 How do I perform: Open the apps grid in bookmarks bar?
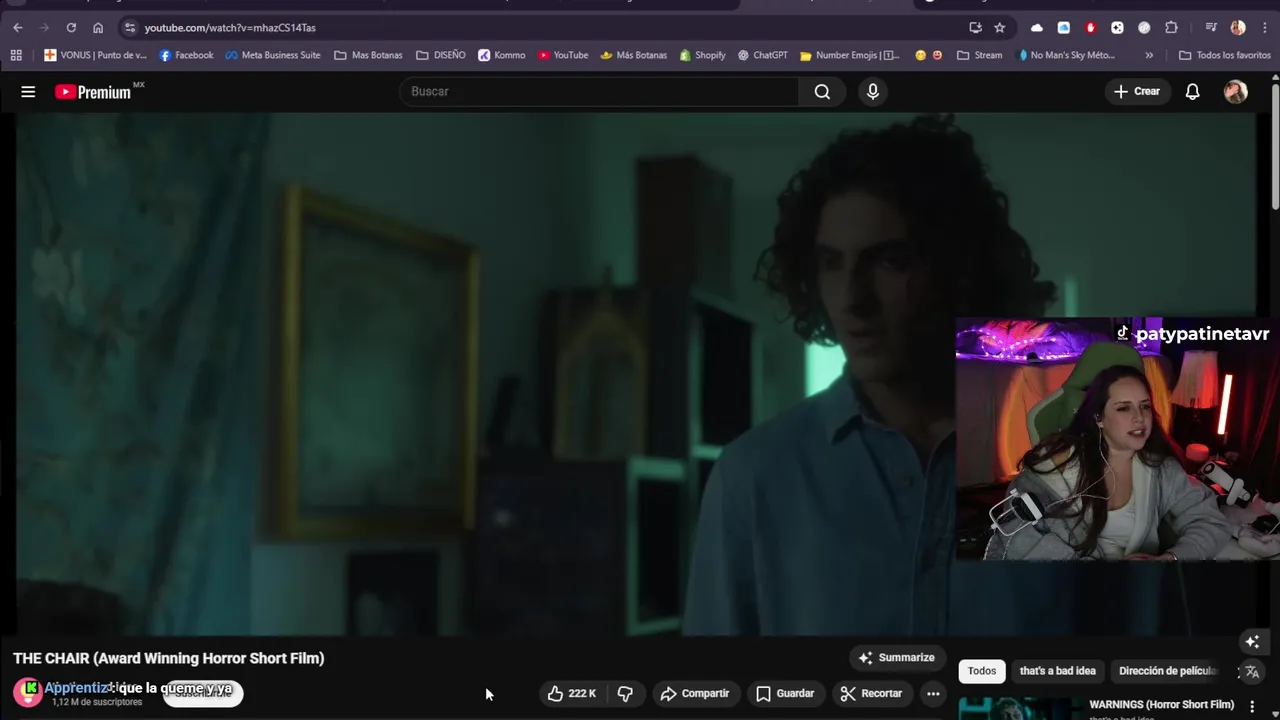click(x=16, y=55)
